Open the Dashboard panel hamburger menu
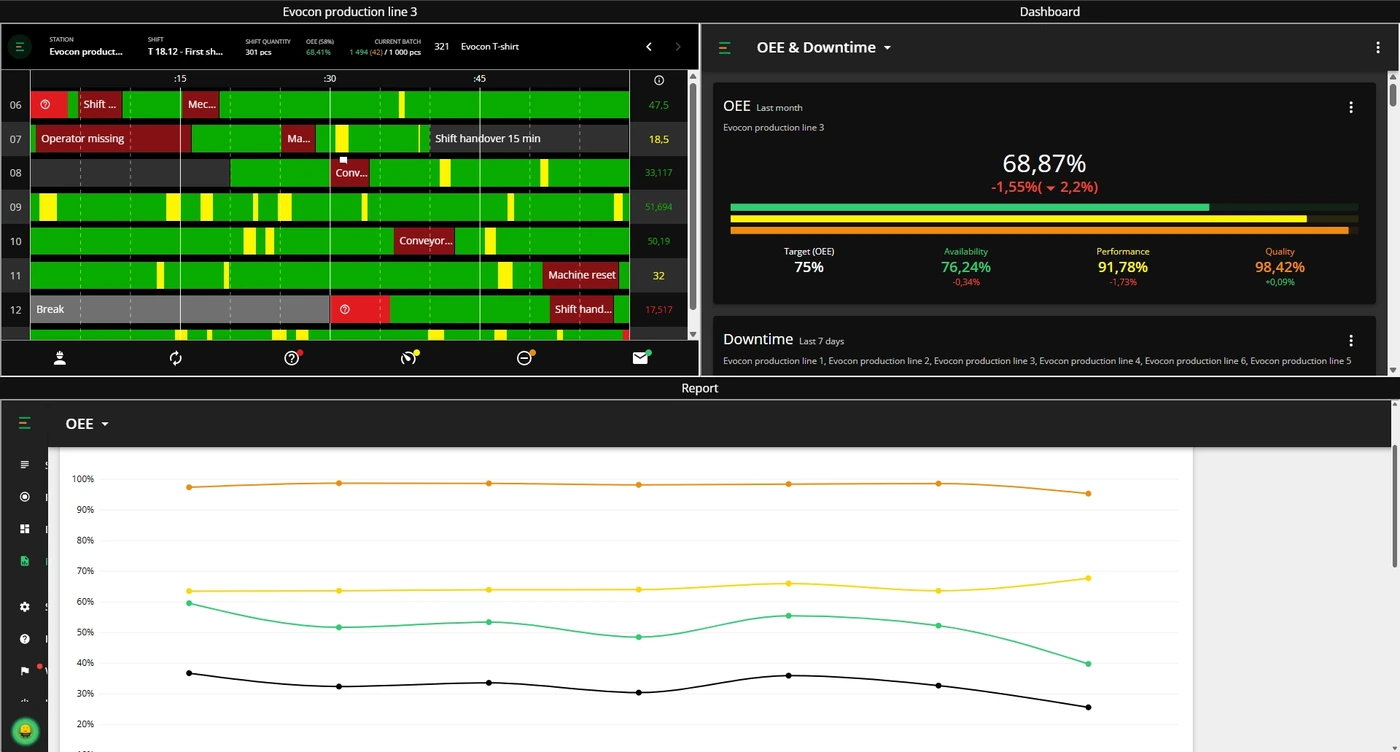 coord(725,47)
